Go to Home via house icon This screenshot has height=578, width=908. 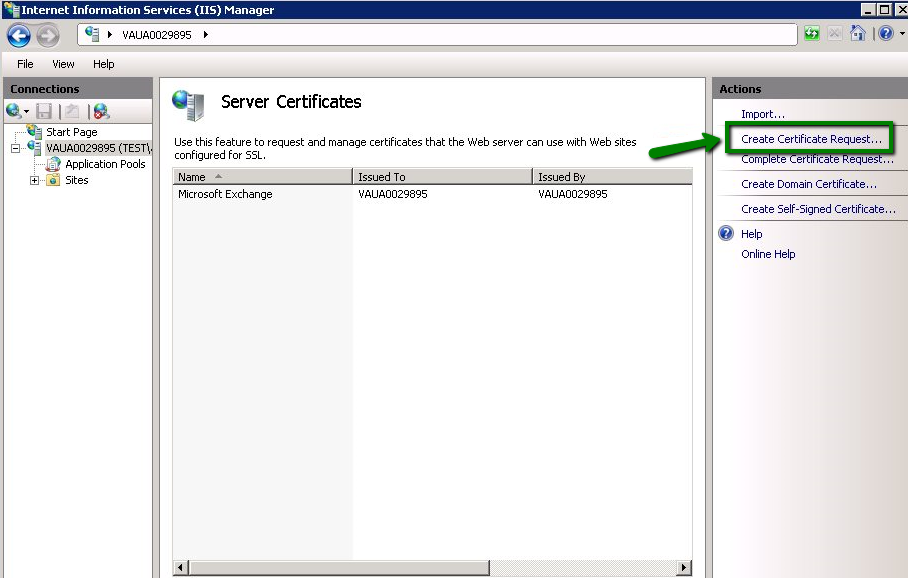857,34
